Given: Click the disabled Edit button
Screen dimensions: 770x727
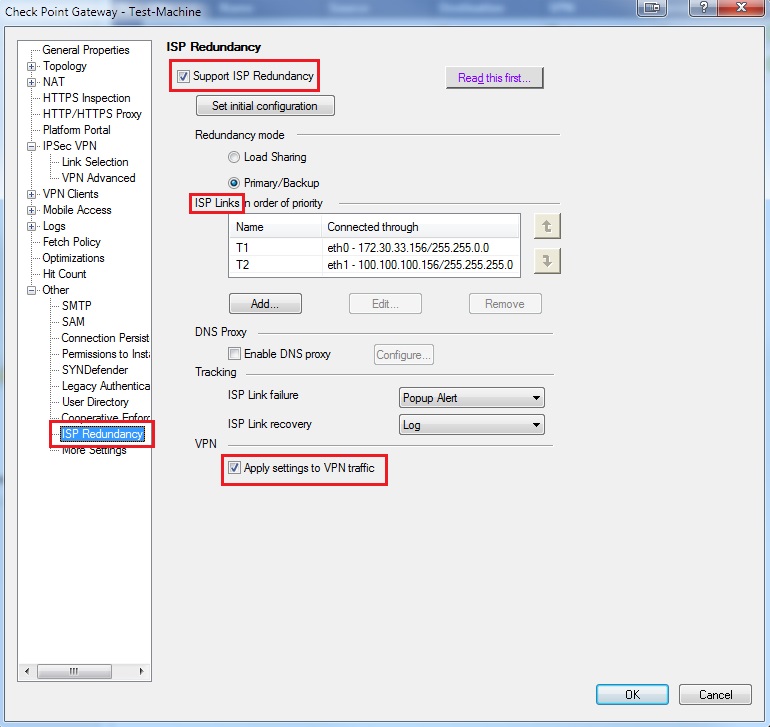Looking at the screenshot, I should (385, 304).
